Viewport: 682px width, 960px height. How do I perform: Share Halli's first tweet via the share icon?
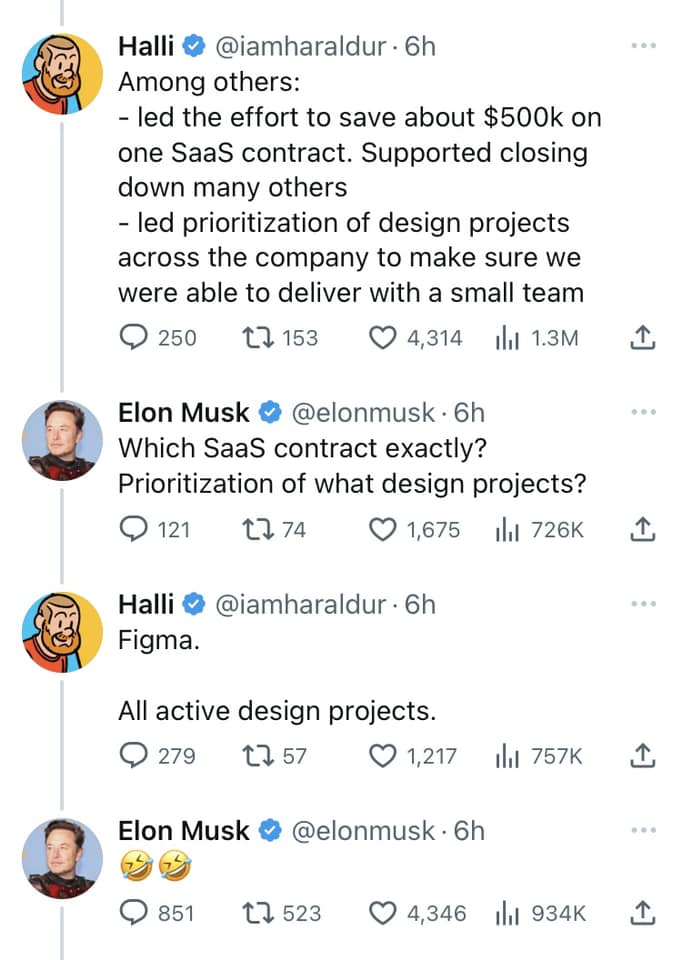(x=642, y=337)
